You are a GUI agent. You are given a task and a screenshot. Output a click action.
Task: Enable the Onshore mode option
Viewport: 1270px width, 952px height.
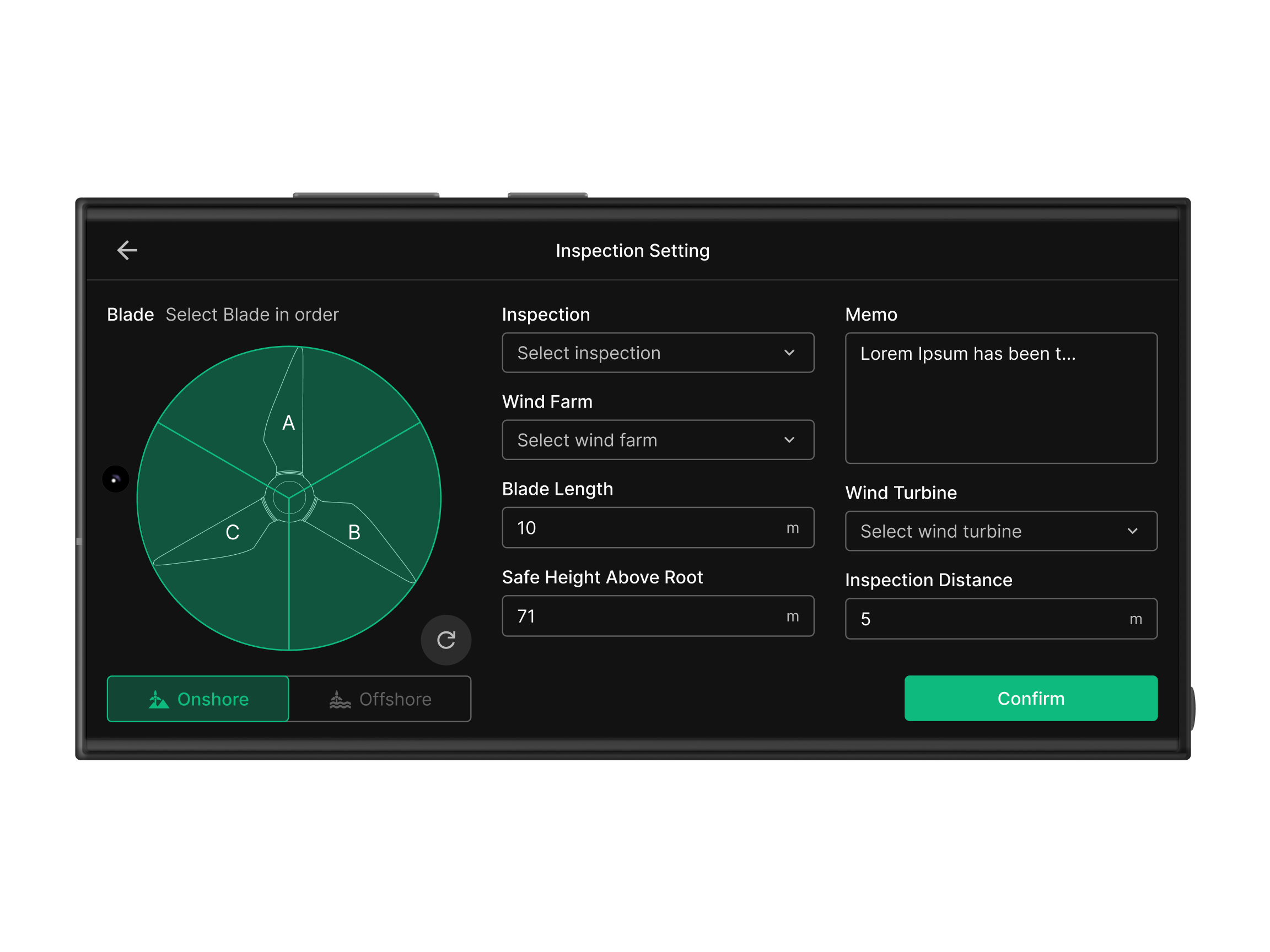click(x=197, y=699)
